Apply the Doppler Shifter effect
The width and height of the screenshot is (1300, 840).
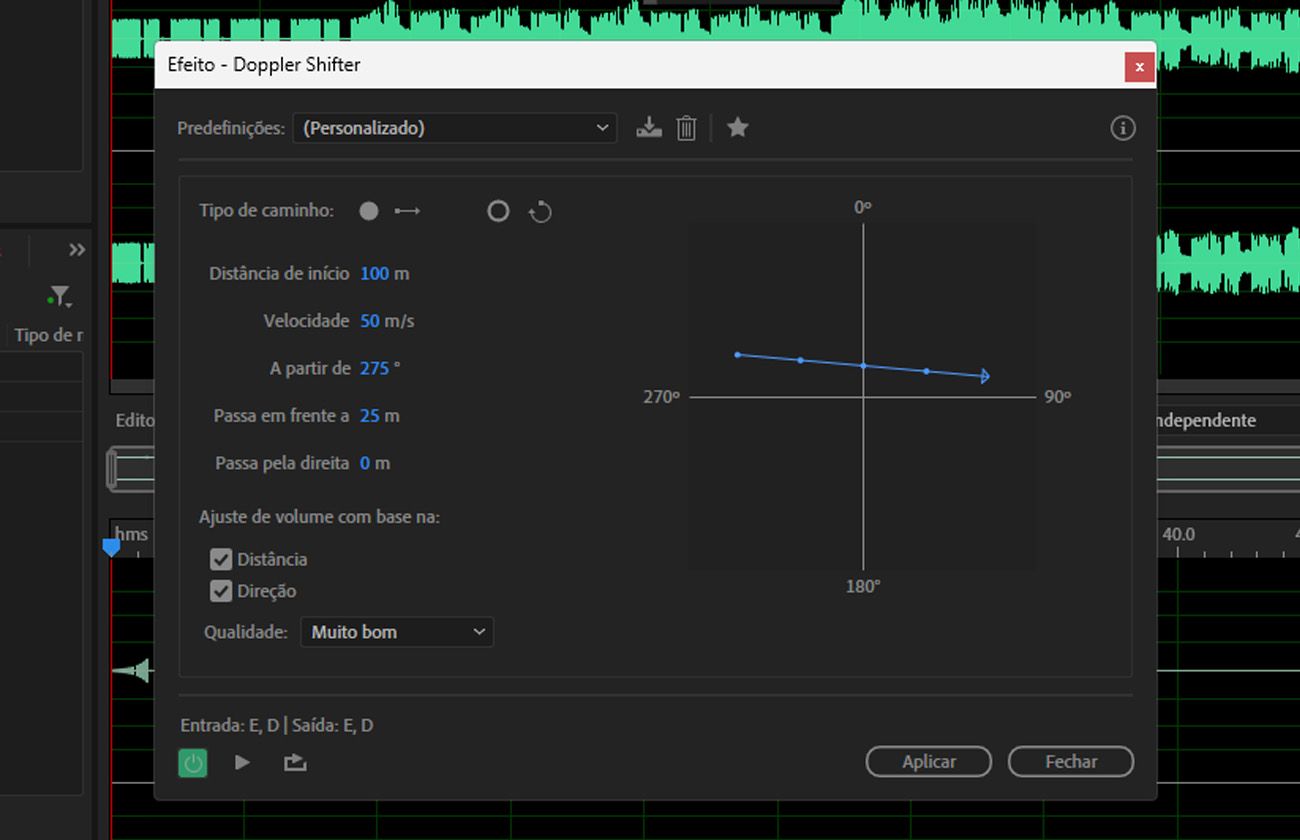[928, 761]
